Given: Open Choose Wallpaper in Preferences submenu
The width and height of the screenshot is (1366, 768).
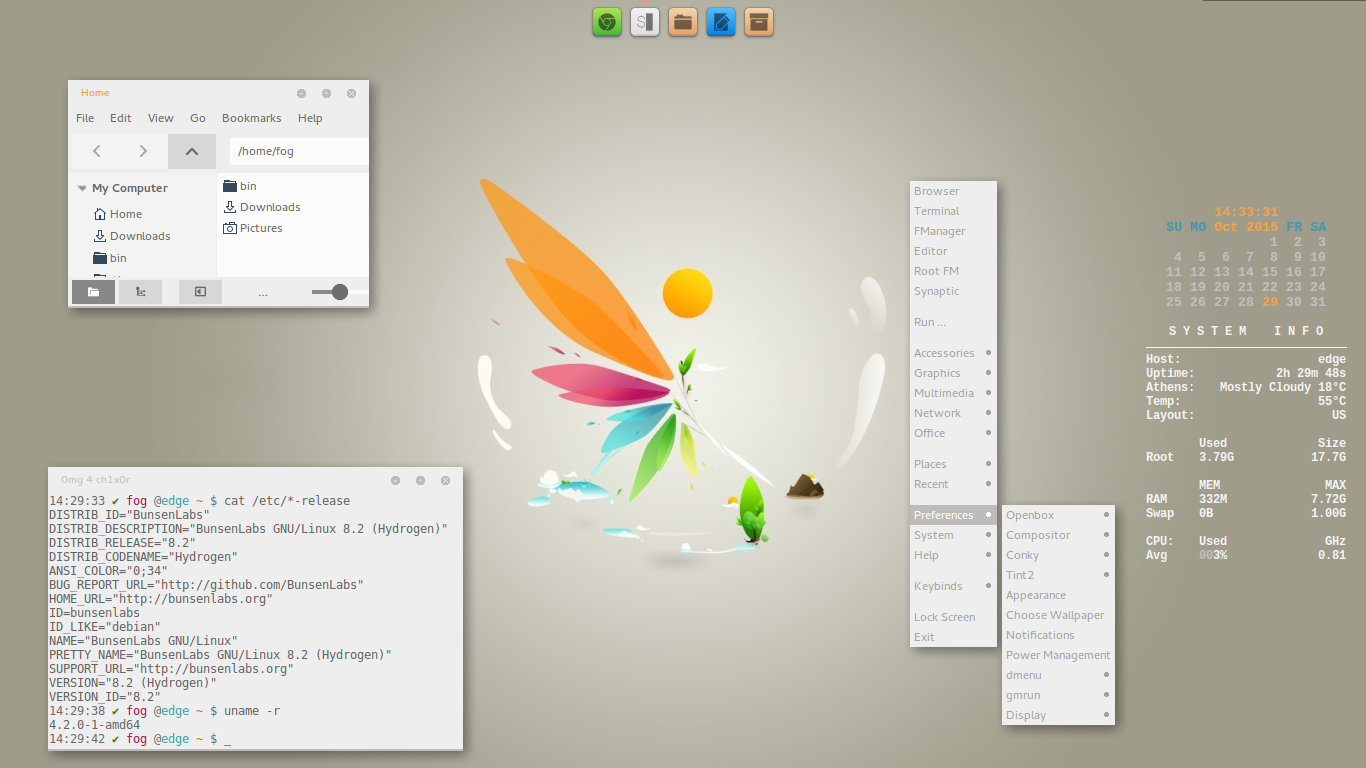Looking at the screenshot, I should tap(1058, 615).
